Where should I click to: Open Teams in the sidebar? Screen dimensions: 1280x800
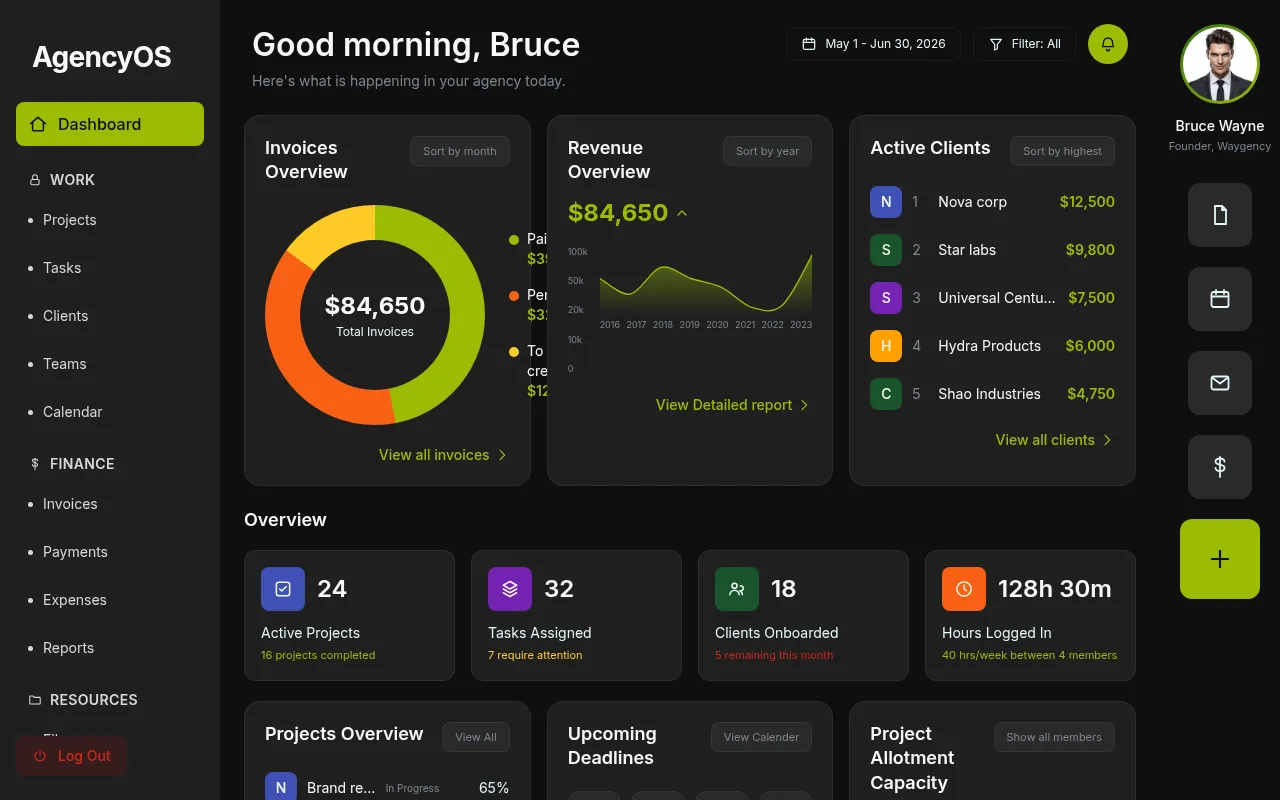coord(65,364)
